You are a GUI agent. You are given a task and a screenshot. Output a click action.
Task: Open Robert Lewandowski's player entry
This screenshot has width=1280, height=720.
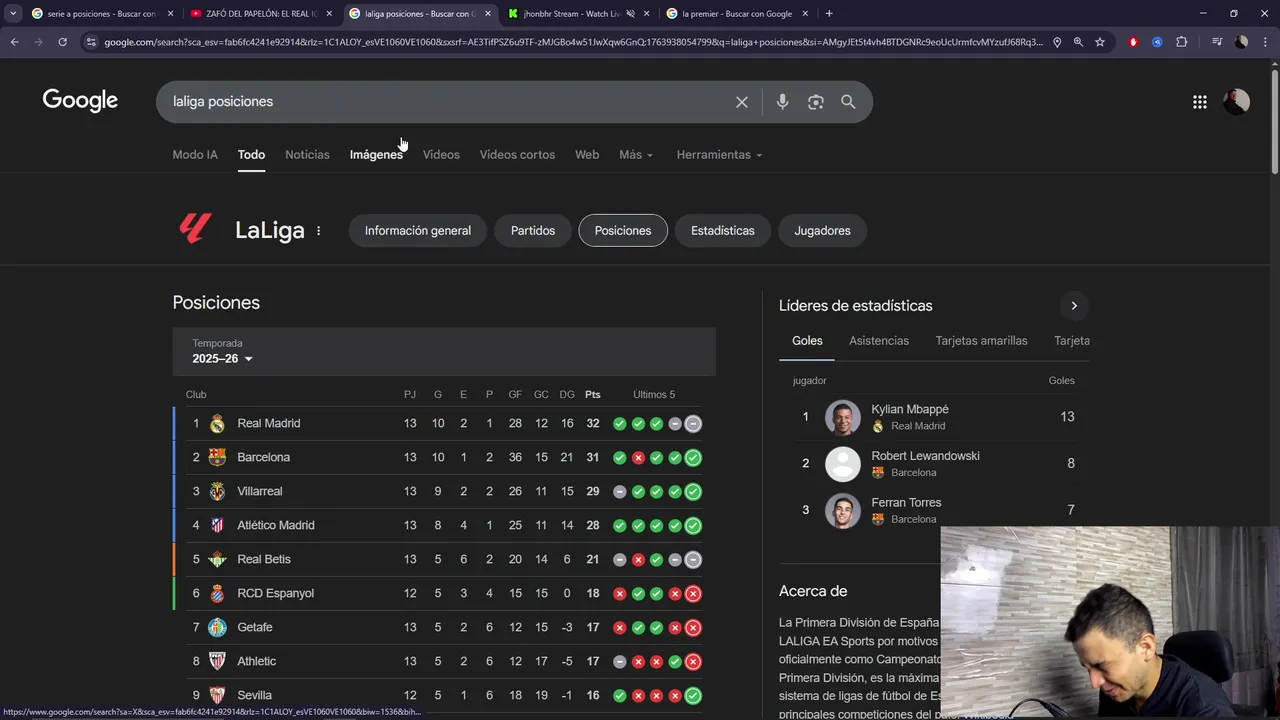[x=934, y=464]
